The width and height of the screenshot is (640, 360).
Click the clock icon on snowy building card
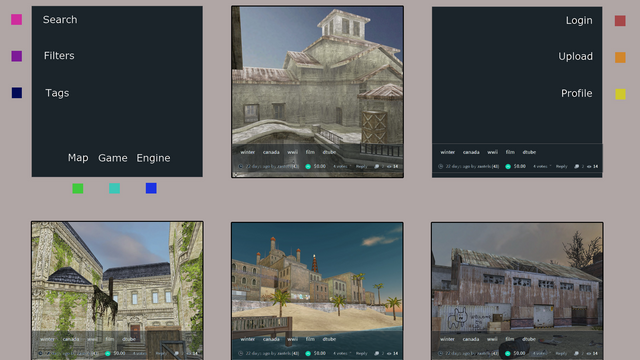(240, 167)
